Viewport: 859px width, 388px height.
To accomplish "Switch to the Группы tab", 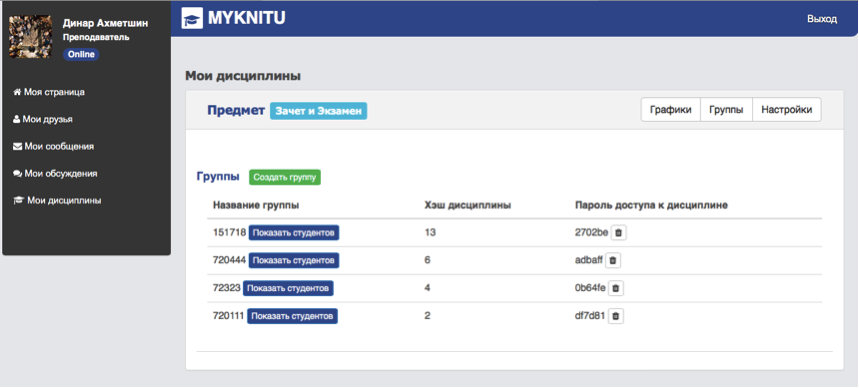I will (x=726, y=110).
